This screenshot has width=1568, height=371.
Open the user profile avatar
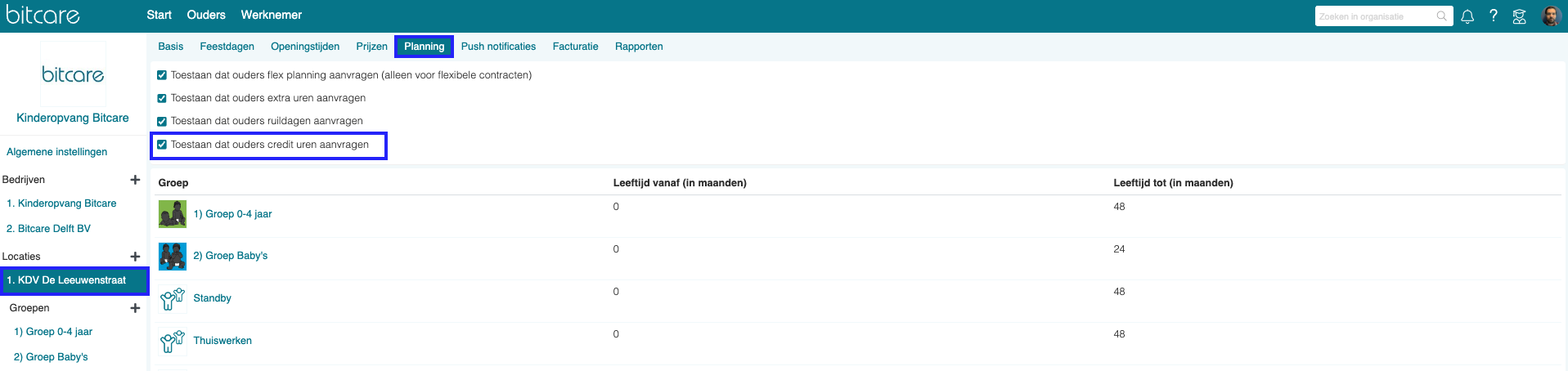coord(1551,16)
